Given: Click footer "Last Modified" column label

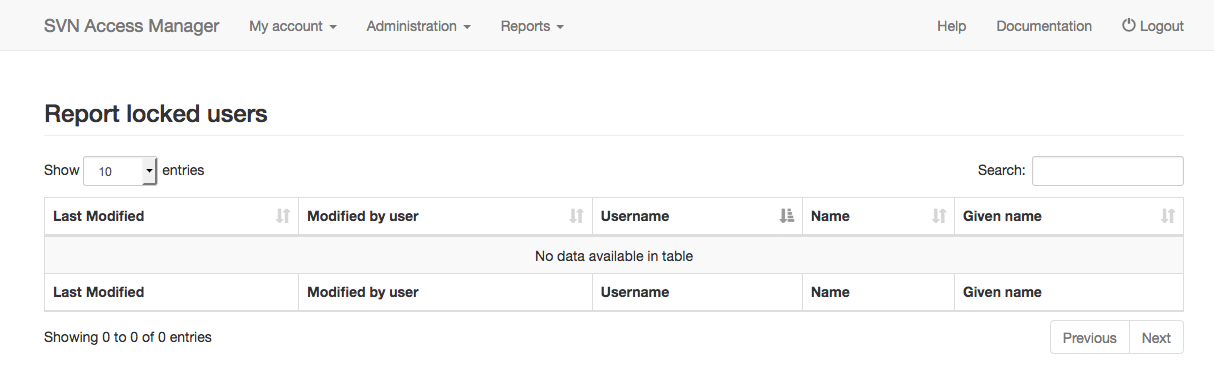Looking at the screenshot, I should tap(98, 292).
